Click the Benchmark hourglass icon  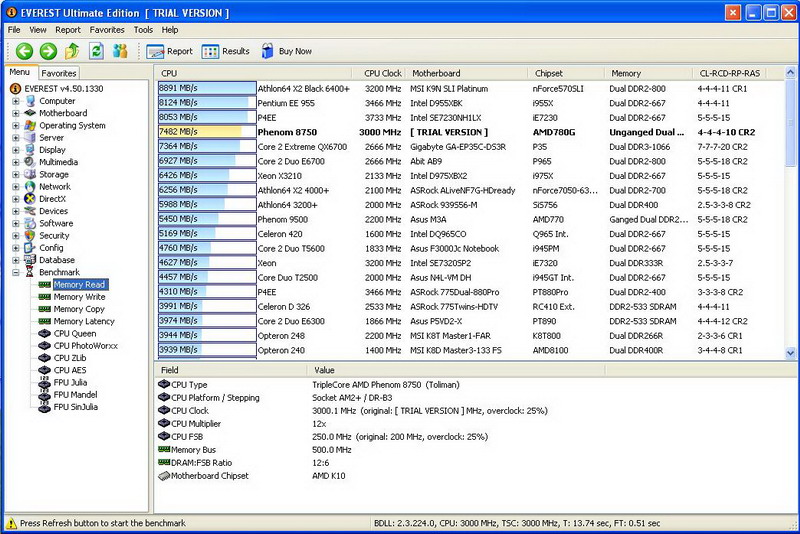pos(30,272)
